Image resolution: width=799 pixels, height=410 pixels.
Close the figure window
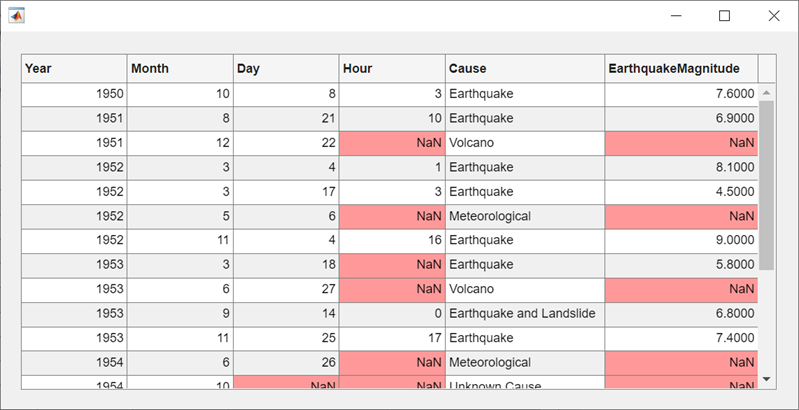(x=773, y=16)
